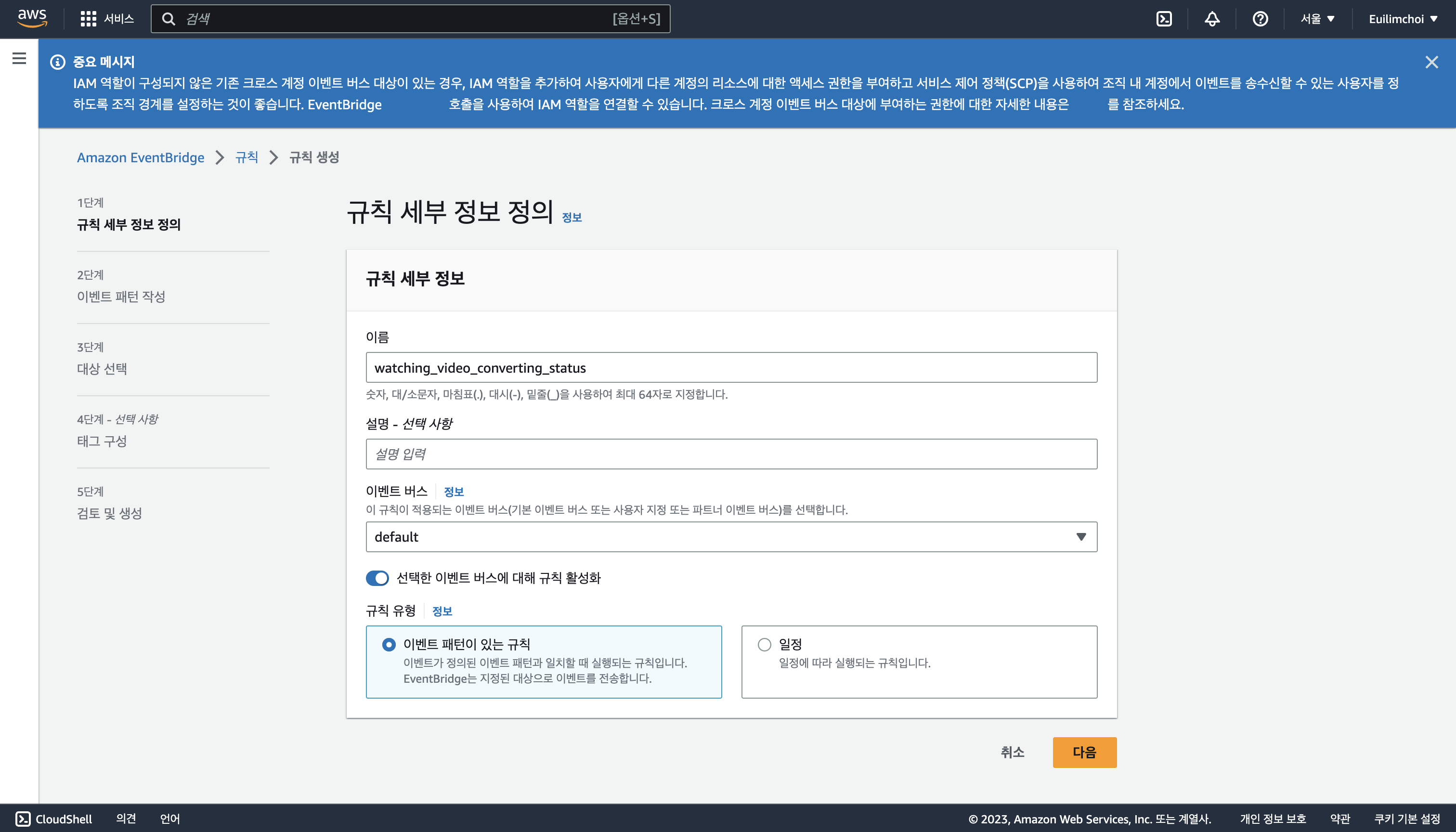1456x832 pixels.
Task: Open 의견 feedback in footer
Action: [x=126, y=819]
